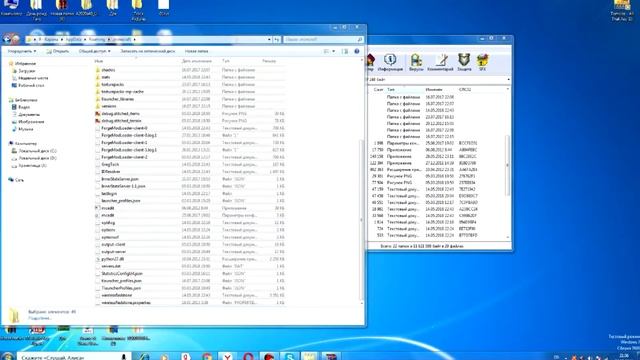Open Google Chrome from the taskbar
The image size is (640, 360).
coord(207,356)
